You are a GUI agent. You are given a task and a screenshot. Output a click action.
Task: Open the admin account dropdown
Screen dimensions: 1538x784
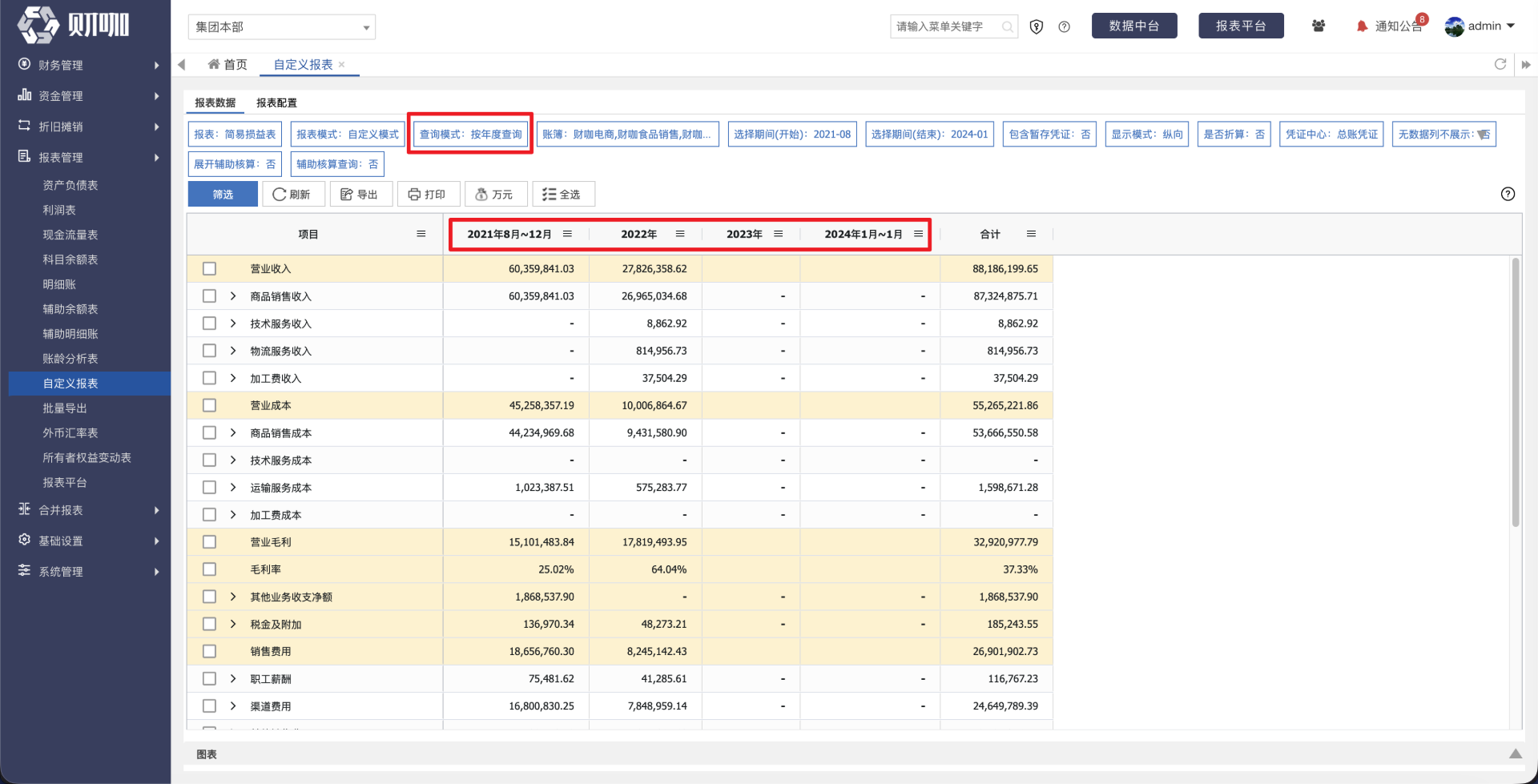(1480, 26)
